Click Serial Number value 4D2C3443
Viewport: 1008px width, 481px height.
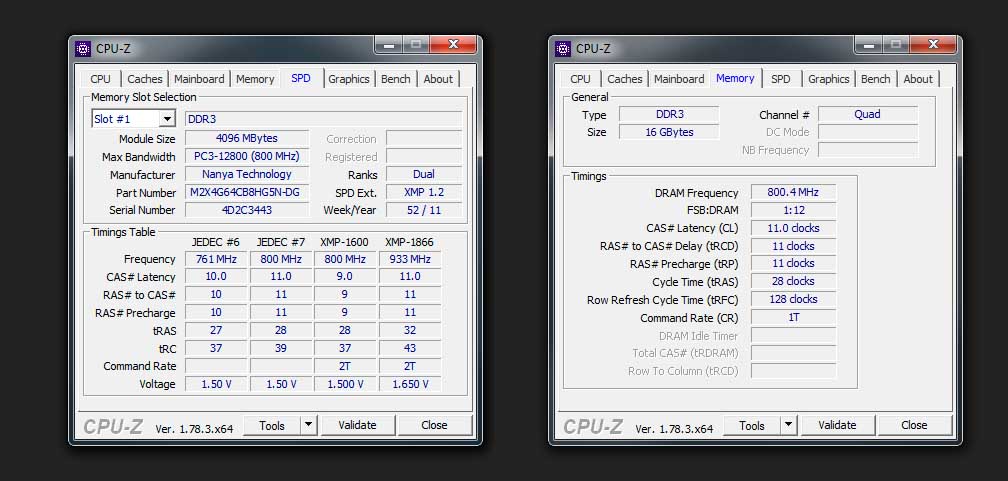247,210
